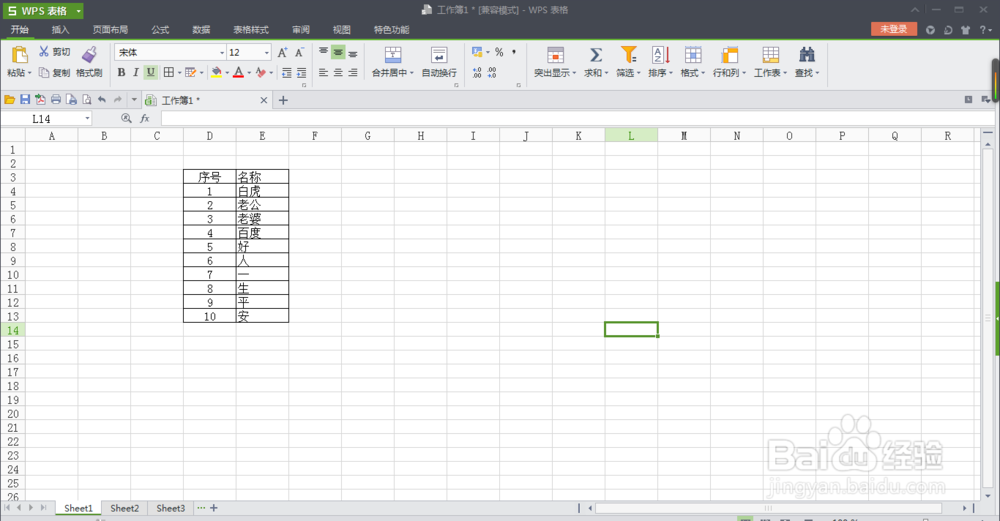
Task: Decrease font size with the A- icon
Action: point(299,52)
